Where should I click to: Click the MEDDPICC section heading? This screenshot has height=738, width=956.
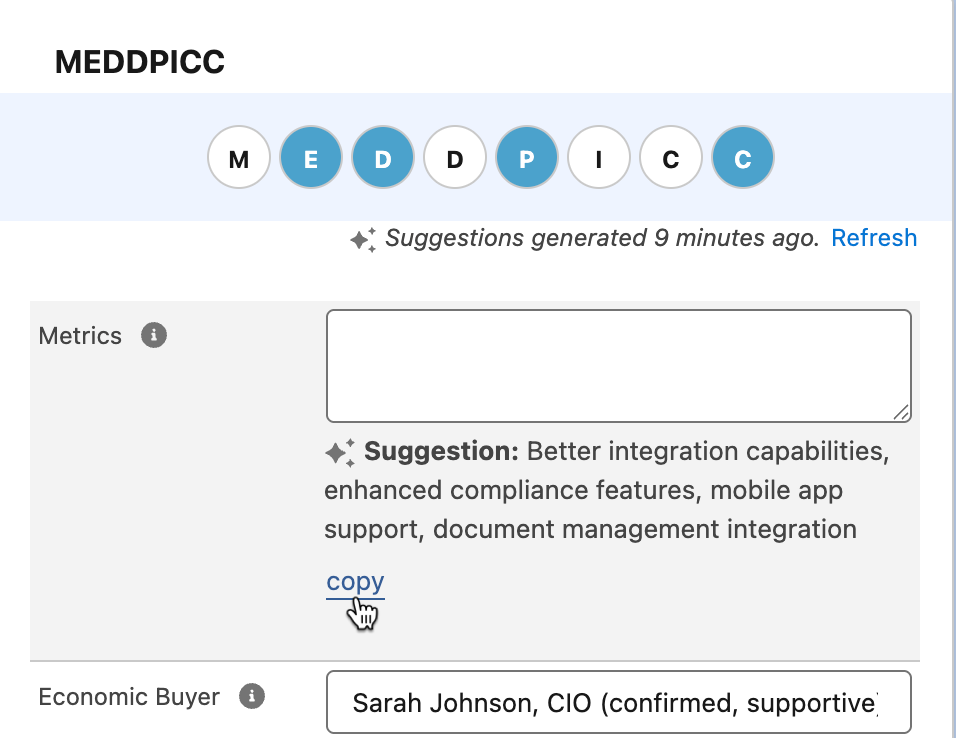pos(140,62)
